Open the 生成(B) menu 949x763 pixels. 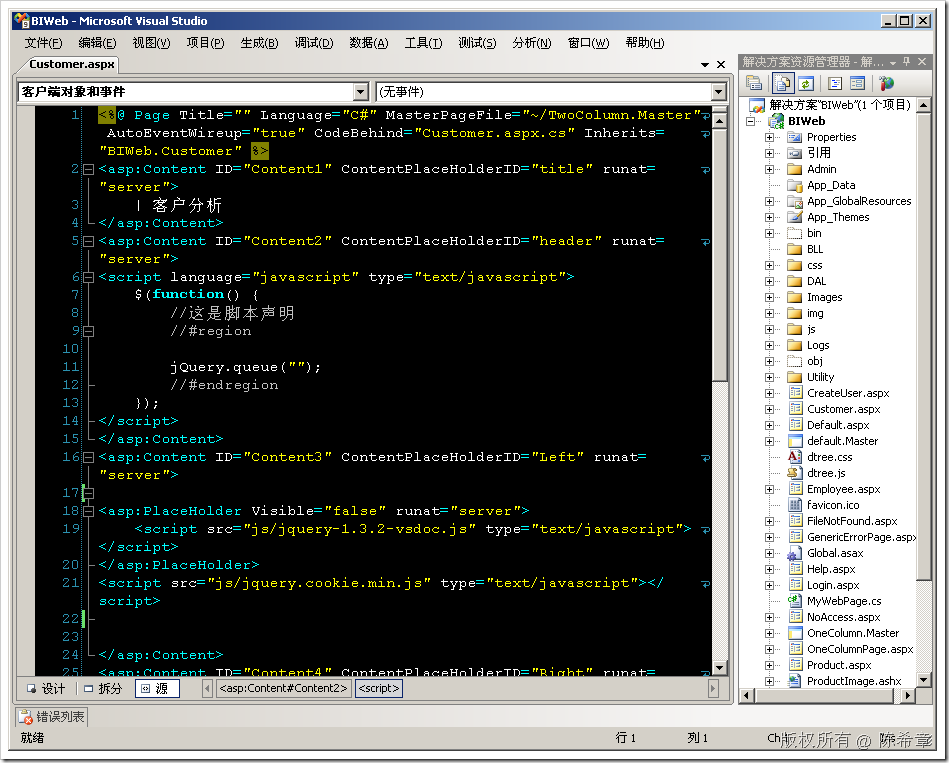point(259,43)
